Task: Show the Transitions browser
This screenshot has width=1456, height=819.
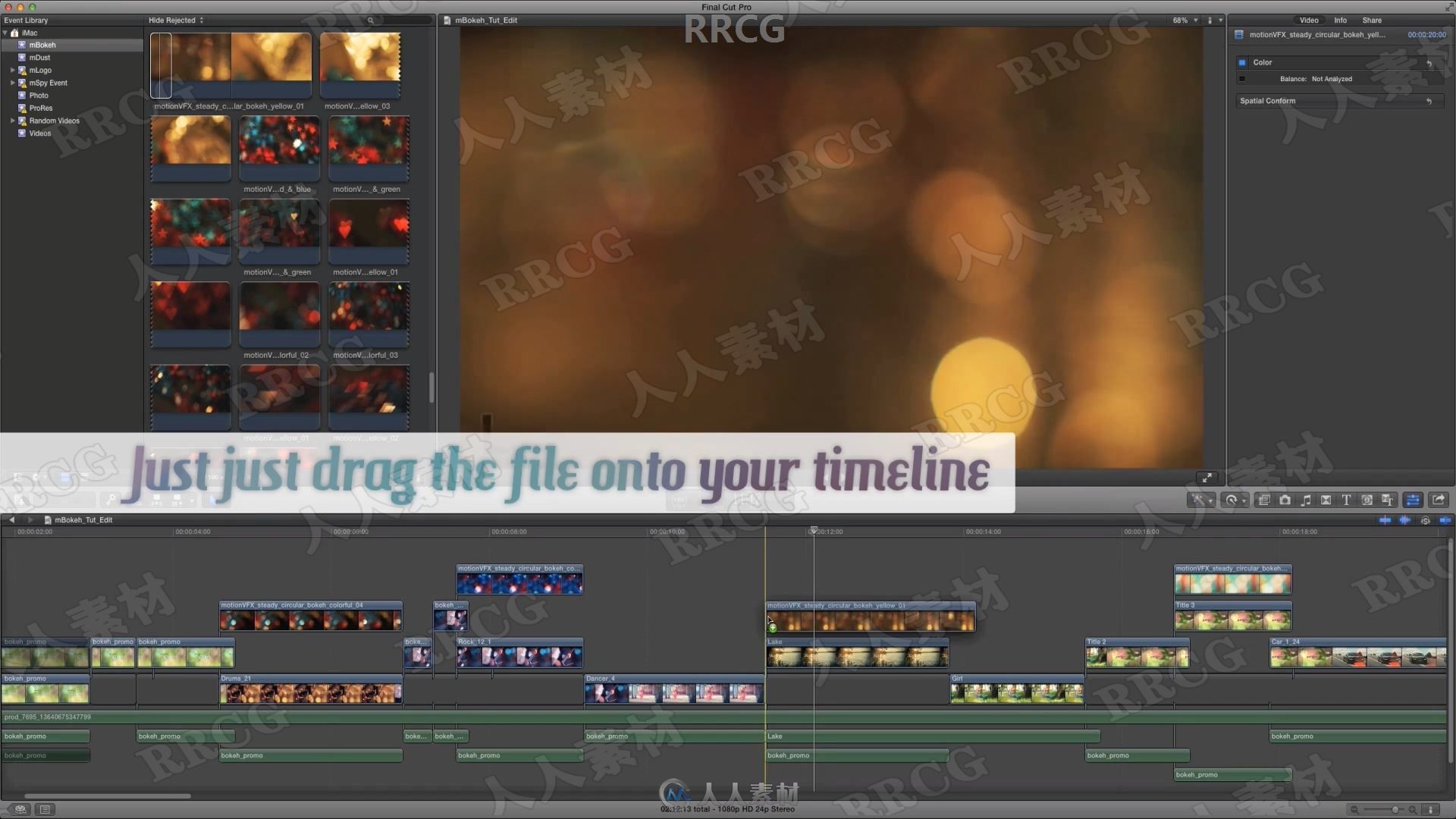Action: pyautogui.click(x=1326, y=500)
